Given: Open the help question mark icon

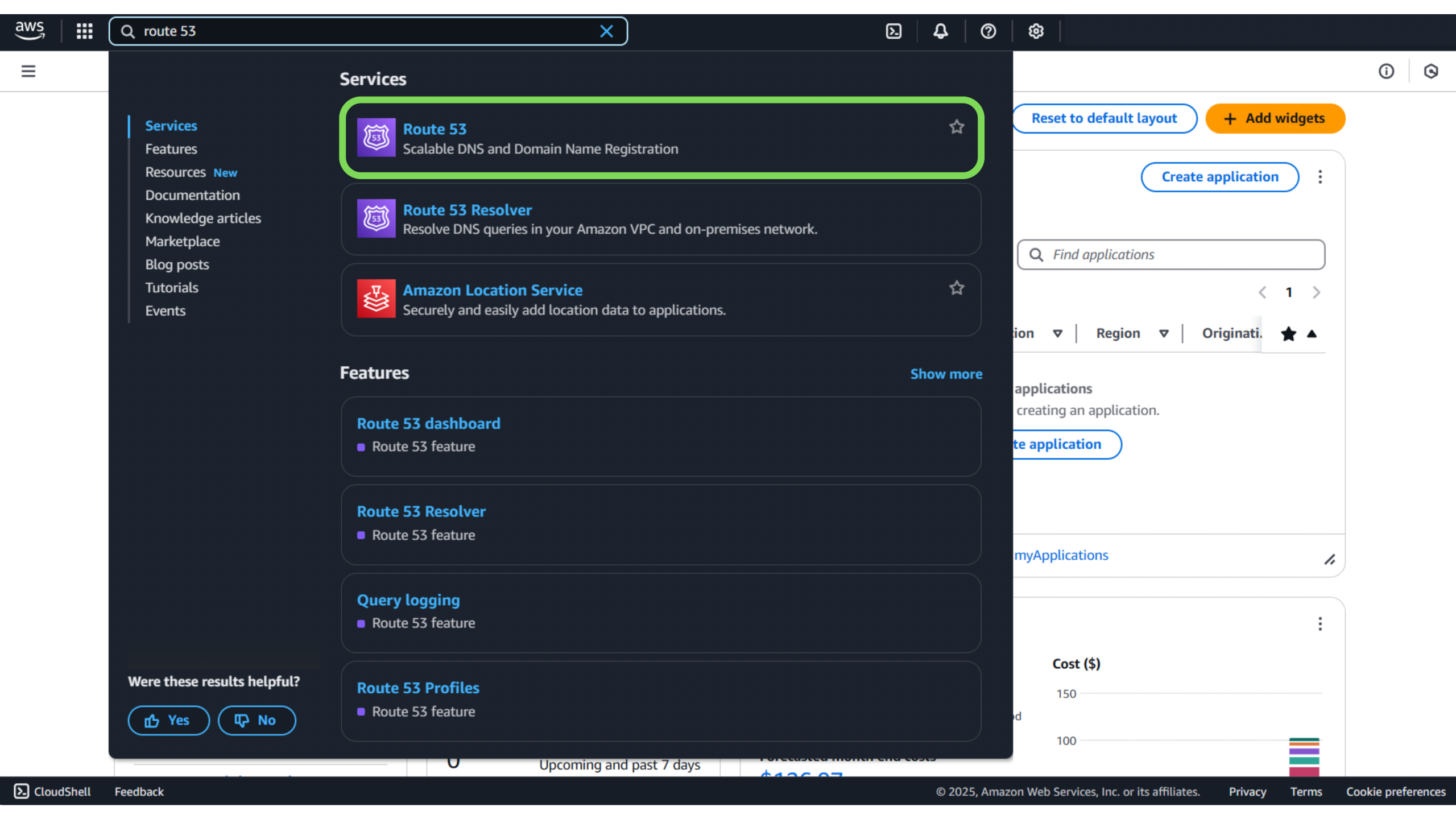Looking at the screenshot, I should pyautogui.click(x=988, y=31).
